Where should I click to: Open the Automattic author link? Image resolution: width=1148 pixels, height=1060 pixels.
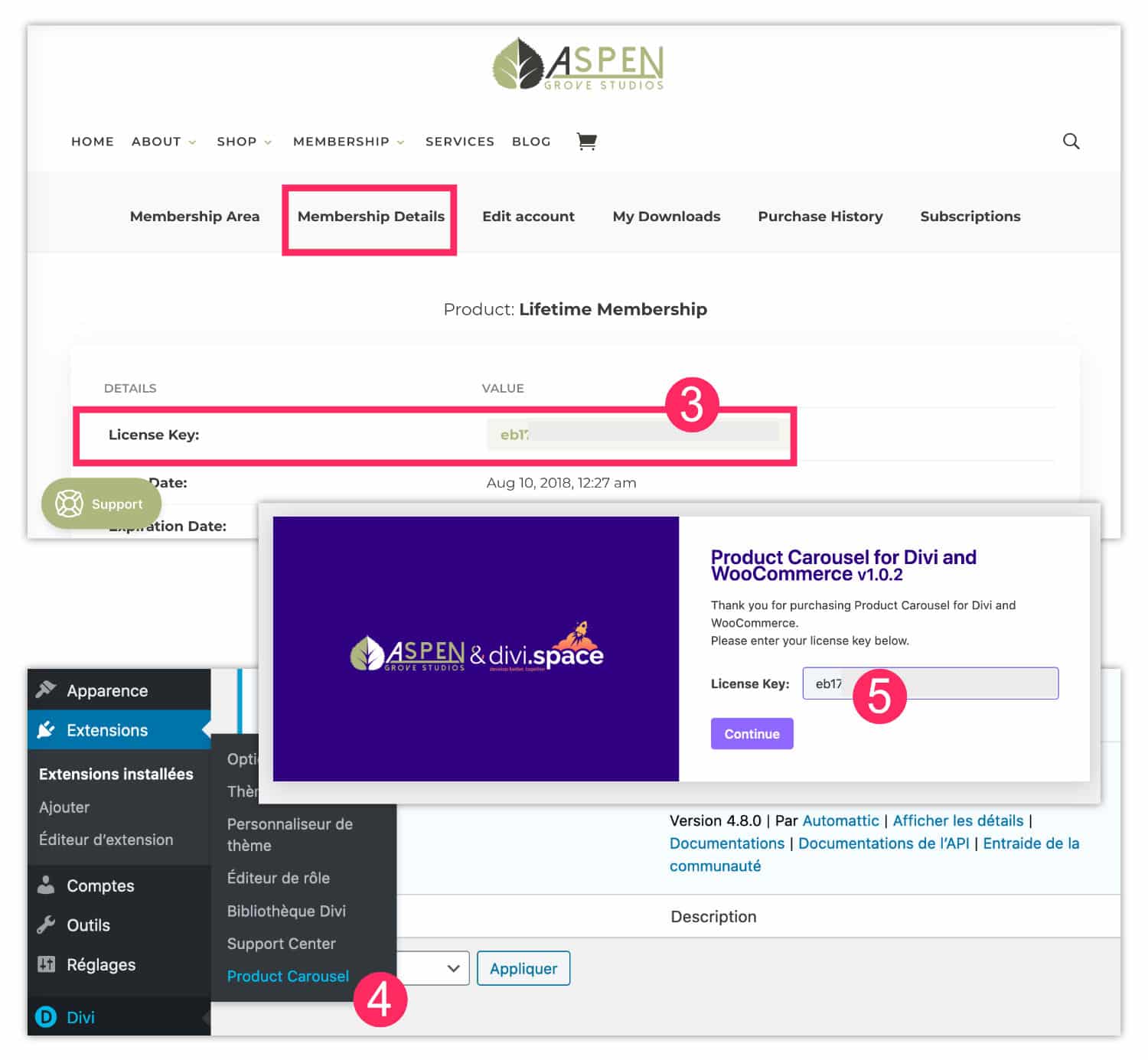[x=840, y=820]
